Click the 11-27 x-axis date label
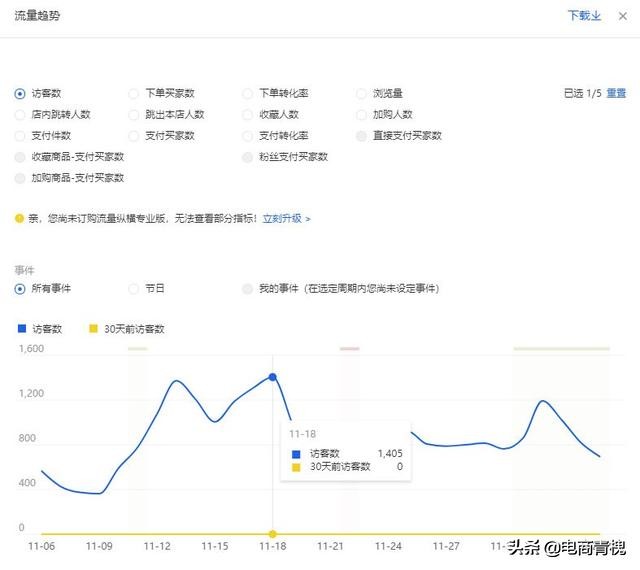Viewport: 640px width, 570px height. 446,546
